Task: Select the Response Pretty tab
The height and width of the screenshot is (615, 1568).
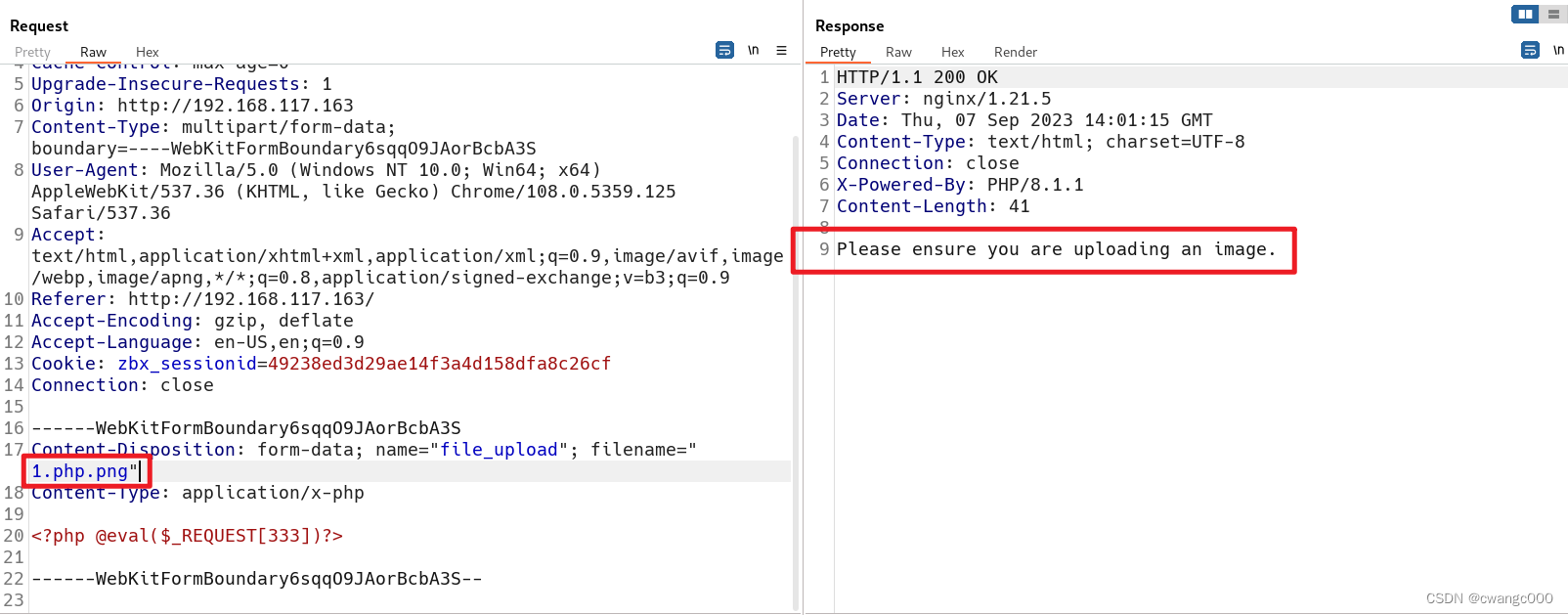Action: point(838,52)
